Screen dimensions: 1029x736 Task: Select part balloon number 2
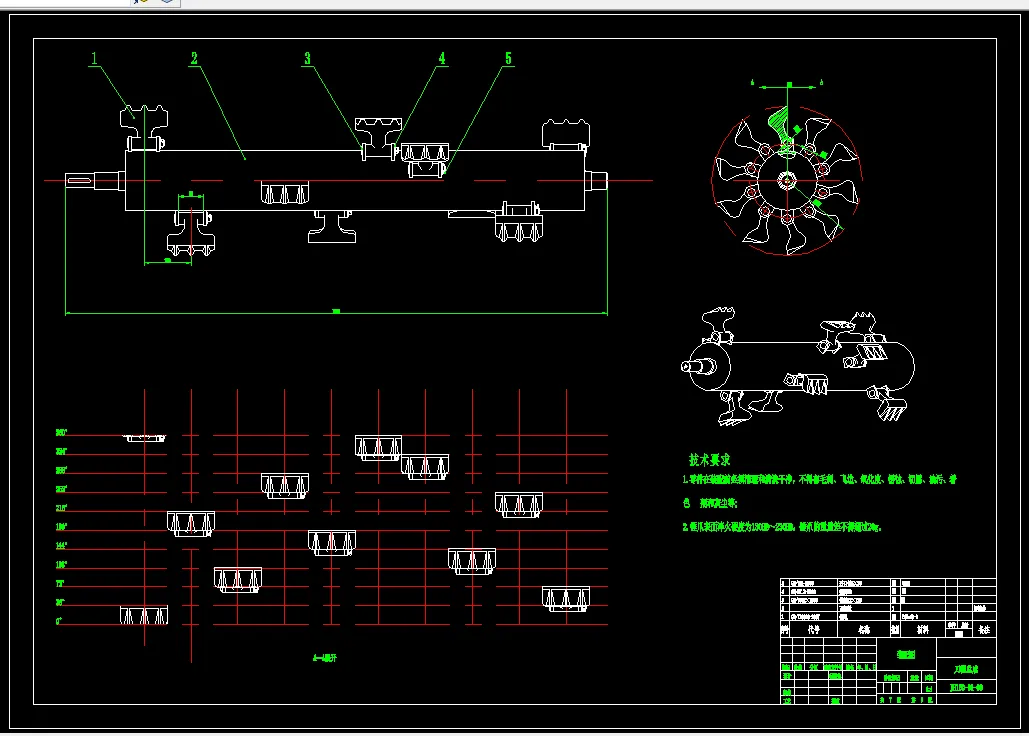(194, 59)
